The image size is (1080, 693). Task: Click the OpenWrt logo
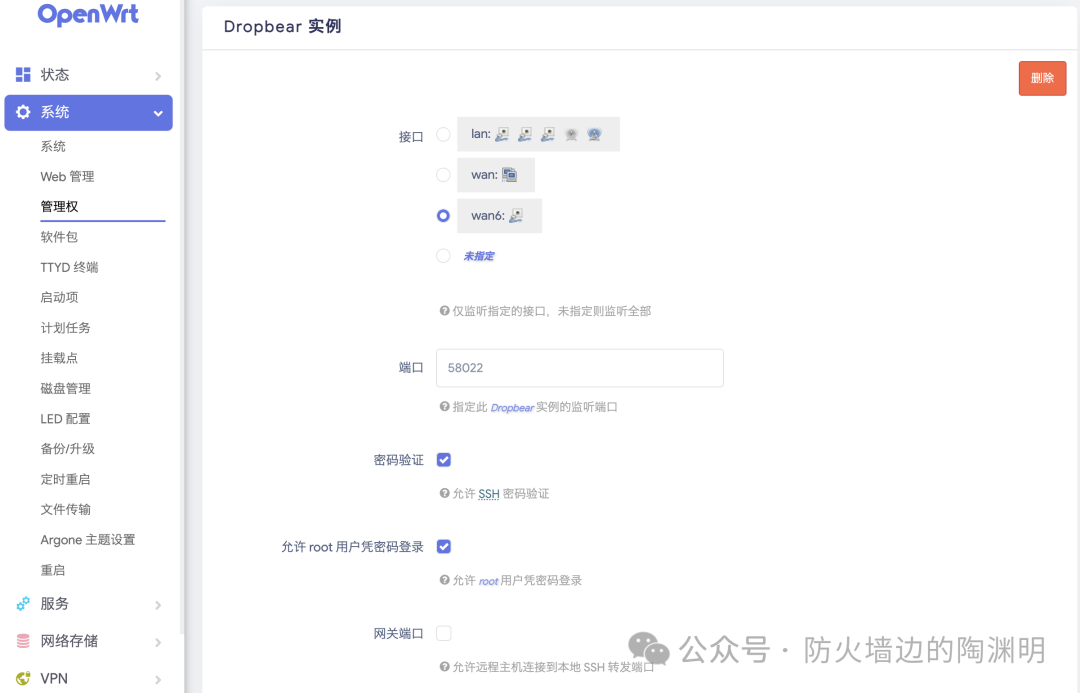88,14
